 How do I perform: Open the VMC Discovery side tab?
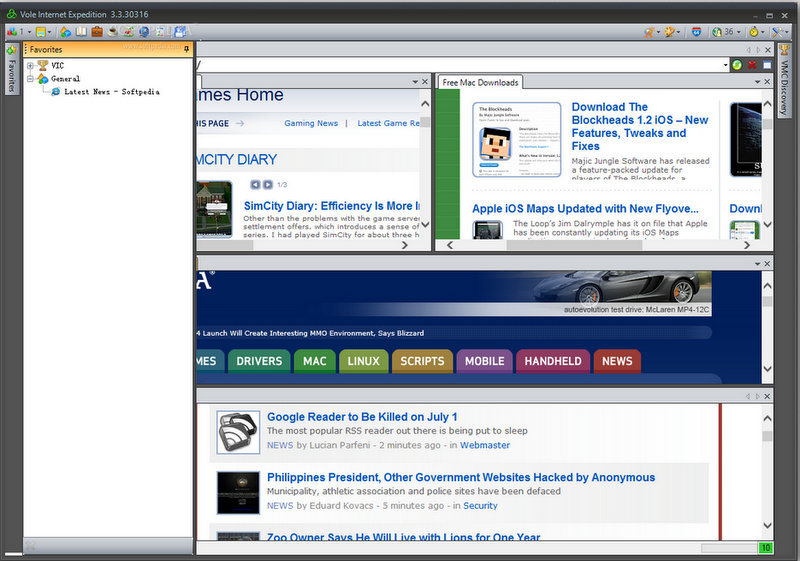tap(784, 81)
